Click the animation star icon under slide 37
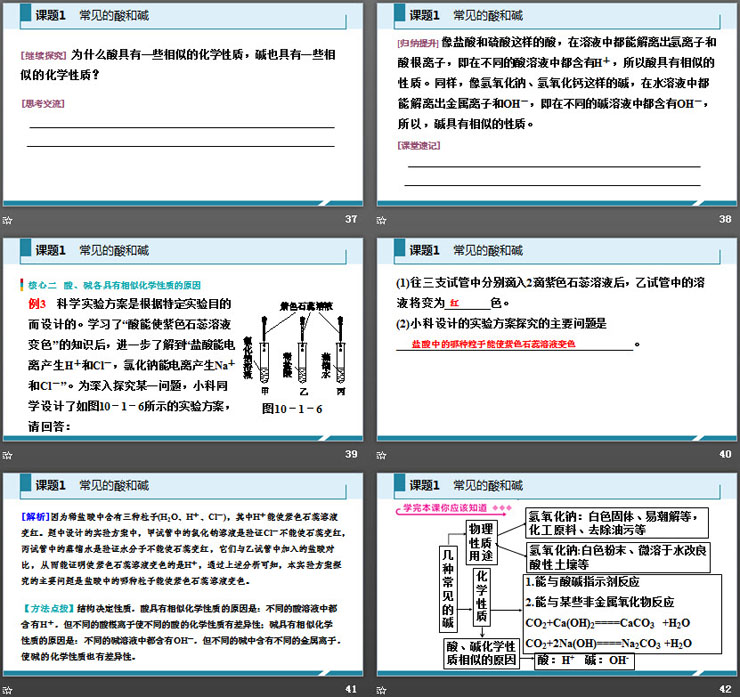The height and width of the screenshot is (697, 740). pos(7,220)
